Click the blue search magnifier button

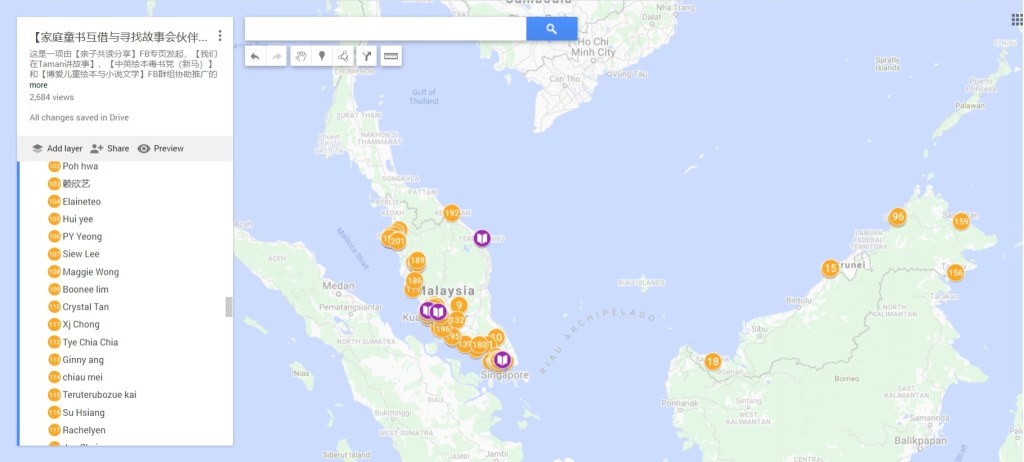click(551, 29)
